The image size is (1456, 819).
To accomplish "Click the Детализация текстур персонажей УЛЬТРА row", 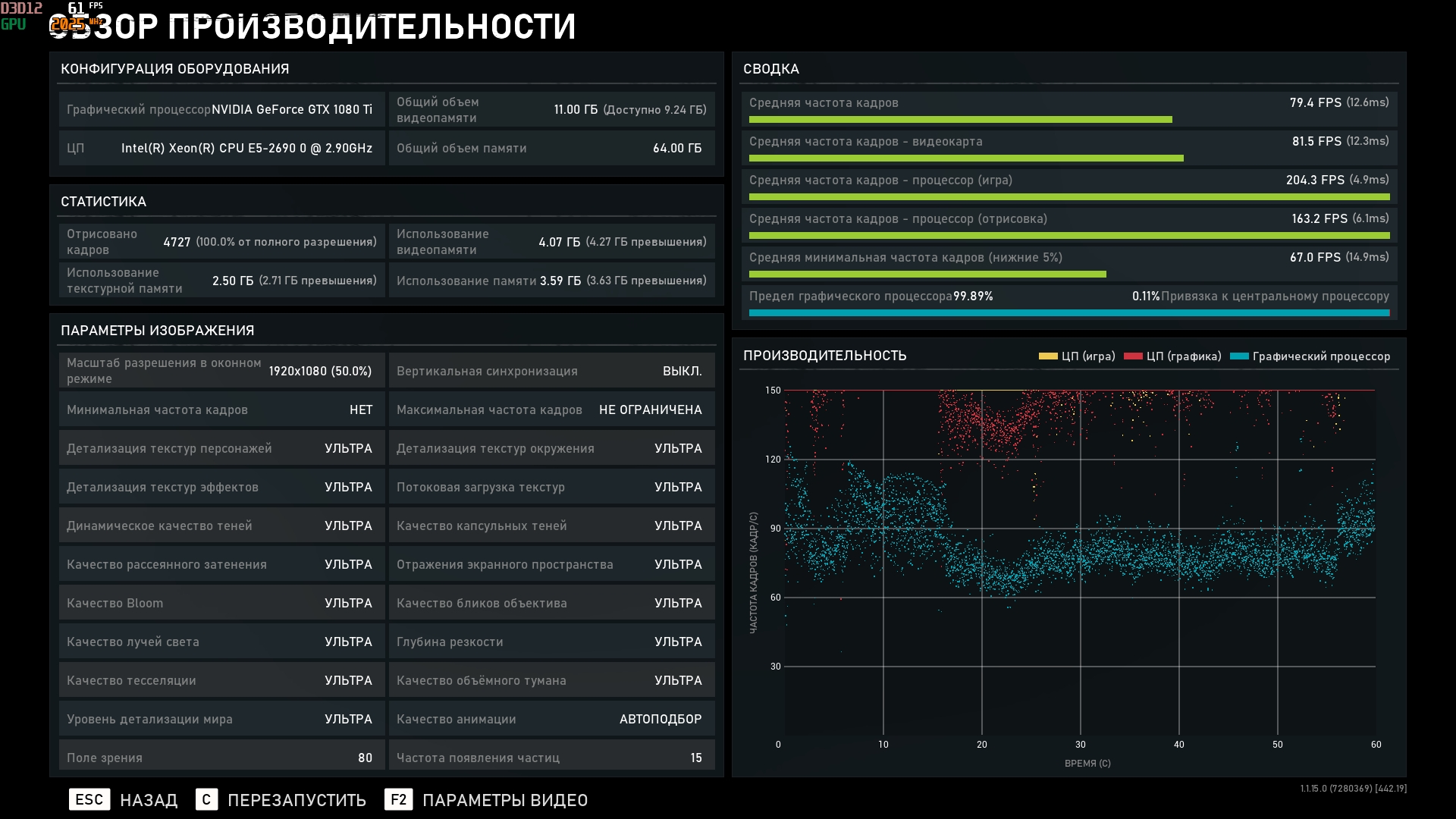I will pos(221,448).
